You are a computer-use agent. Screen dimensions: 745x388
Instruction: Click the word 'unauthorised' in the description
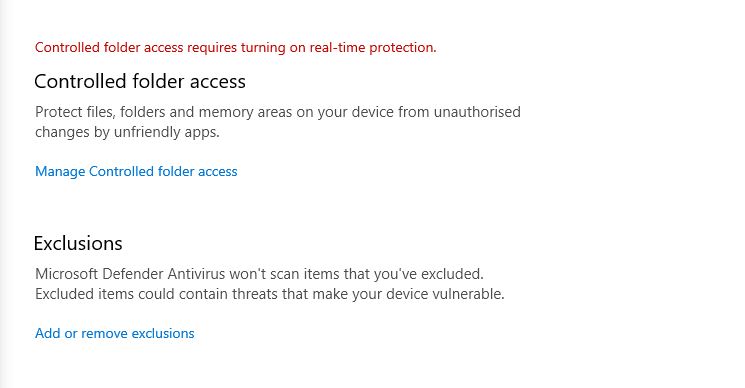coord(477,112)
